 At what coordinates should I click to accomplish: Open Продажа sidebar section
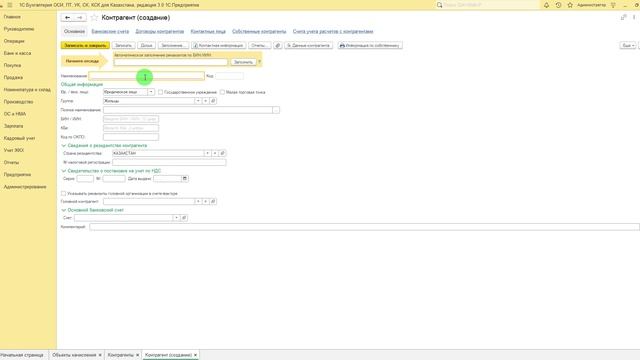coord(13,77)
